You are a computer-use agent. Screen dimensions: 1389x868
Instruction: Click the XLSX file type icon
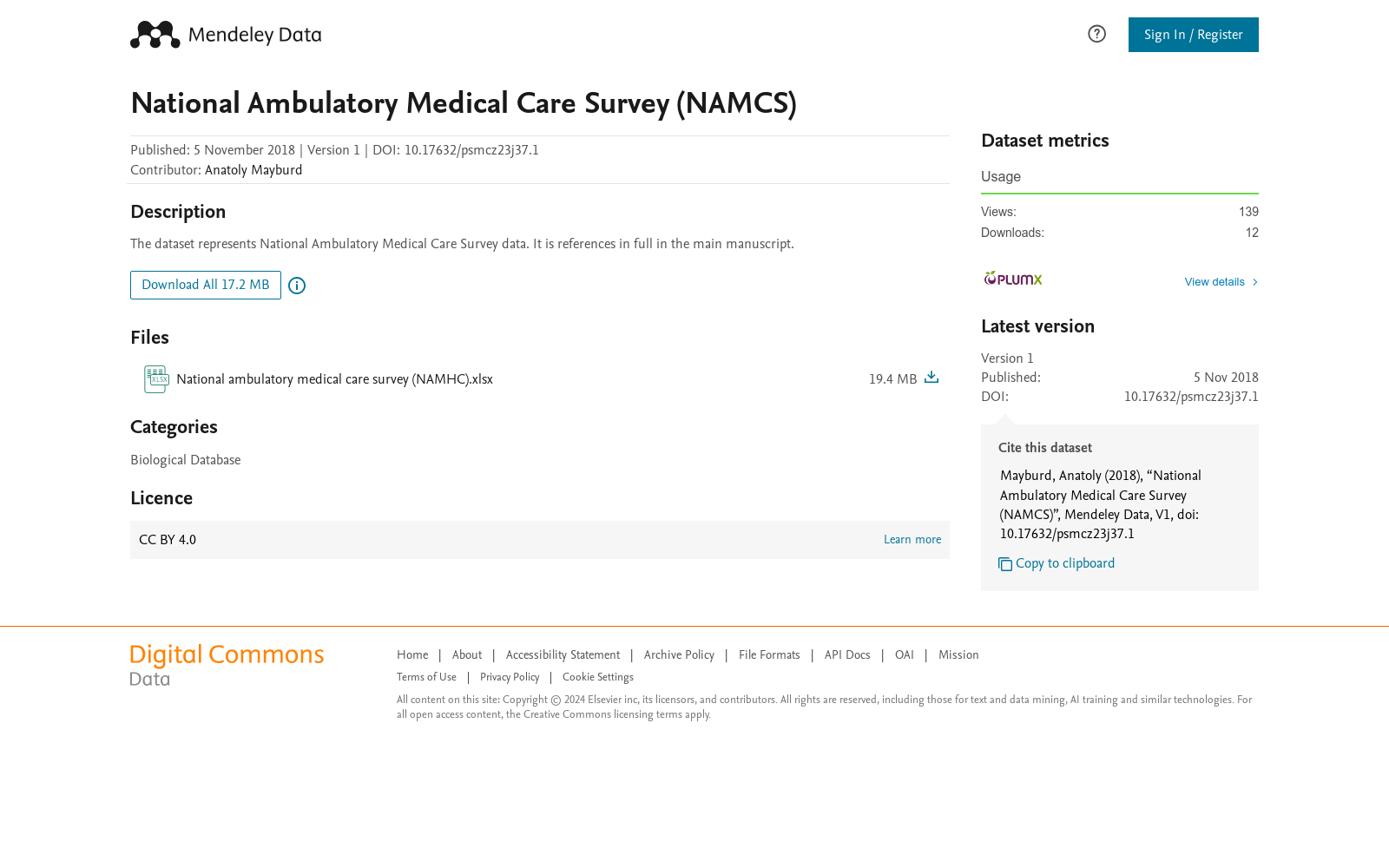click(156, 379)
